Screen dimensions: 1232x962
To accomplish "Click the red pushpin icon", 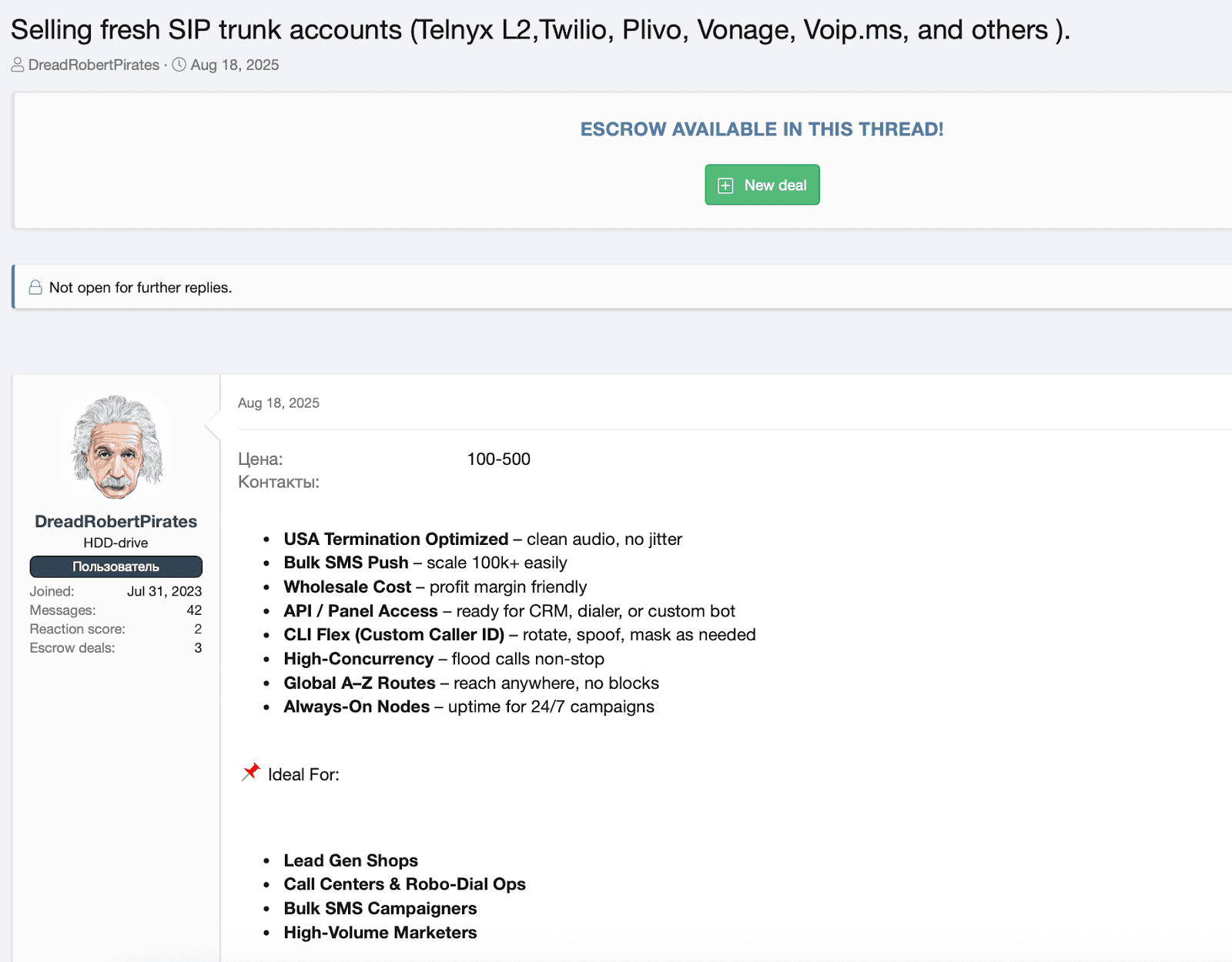I will 251,772.
